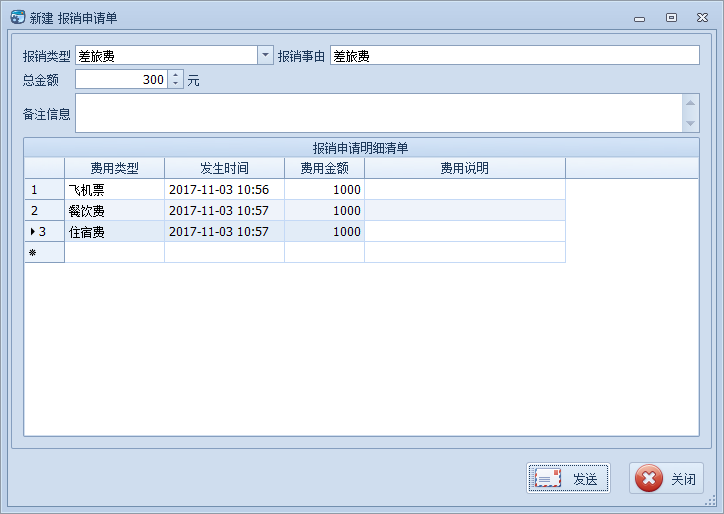Click 费用说明 cell in 餐饮费 row
This screenshot has height=514, width=724.
click(x=465, y=211)
